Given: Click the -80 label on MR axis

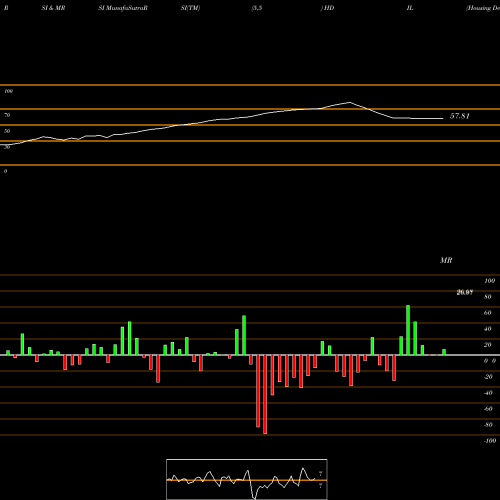Looking at the screenshot, I should (x=488, y=425).
